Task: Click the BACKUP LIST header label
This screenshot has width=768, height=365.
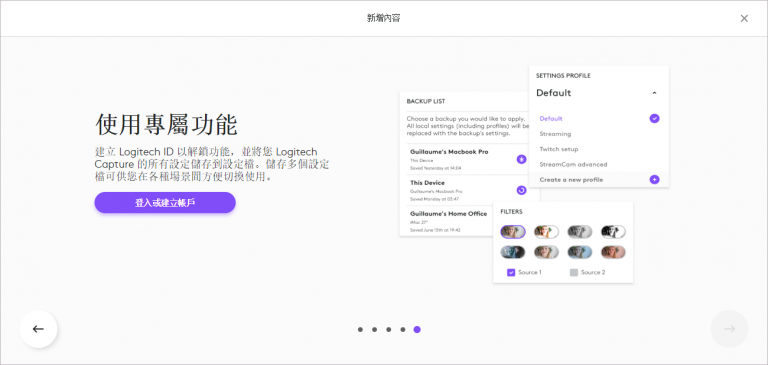Action: point(426,101)
